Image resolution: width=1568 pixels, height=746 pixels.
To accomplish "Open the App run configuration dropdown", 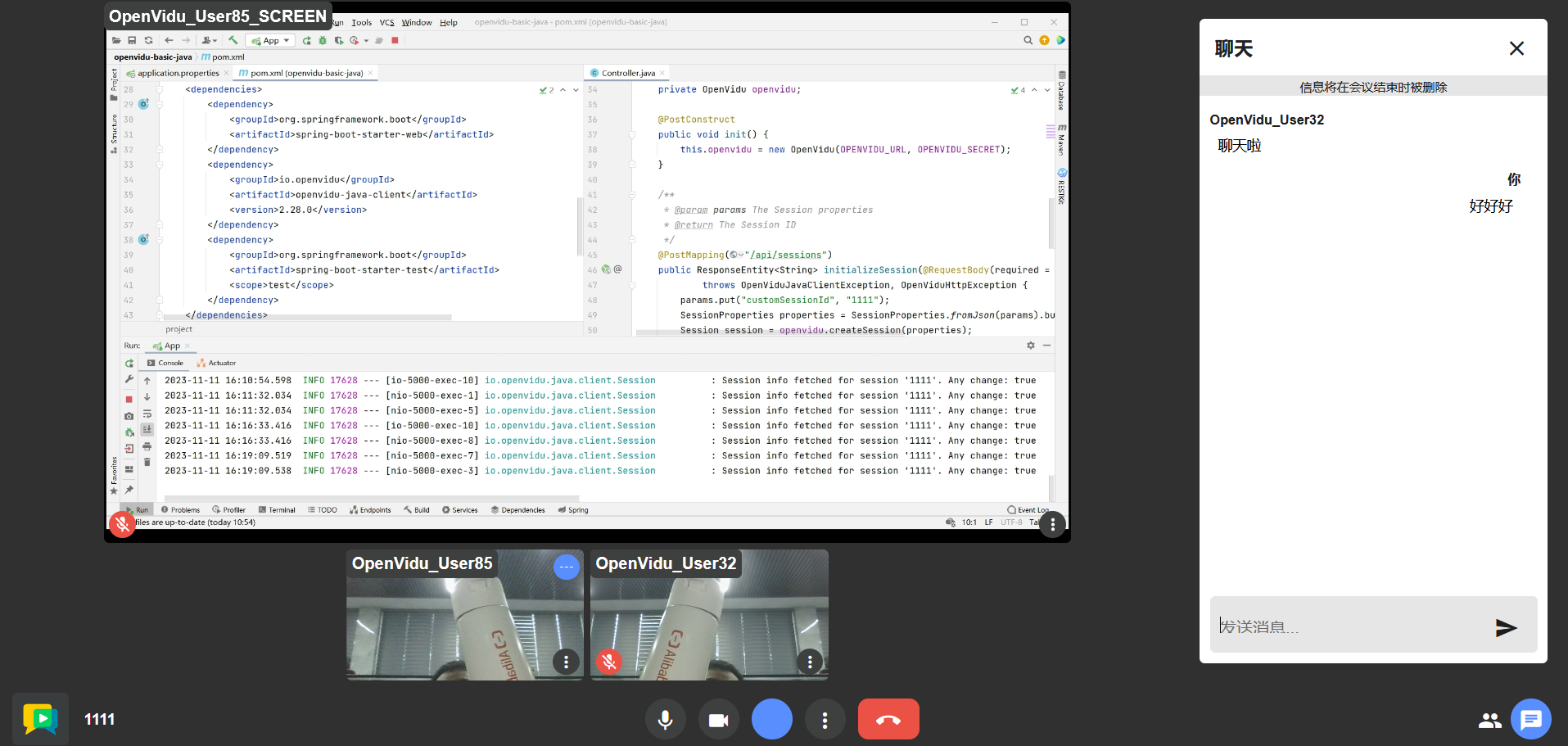I will coord(270,40).
